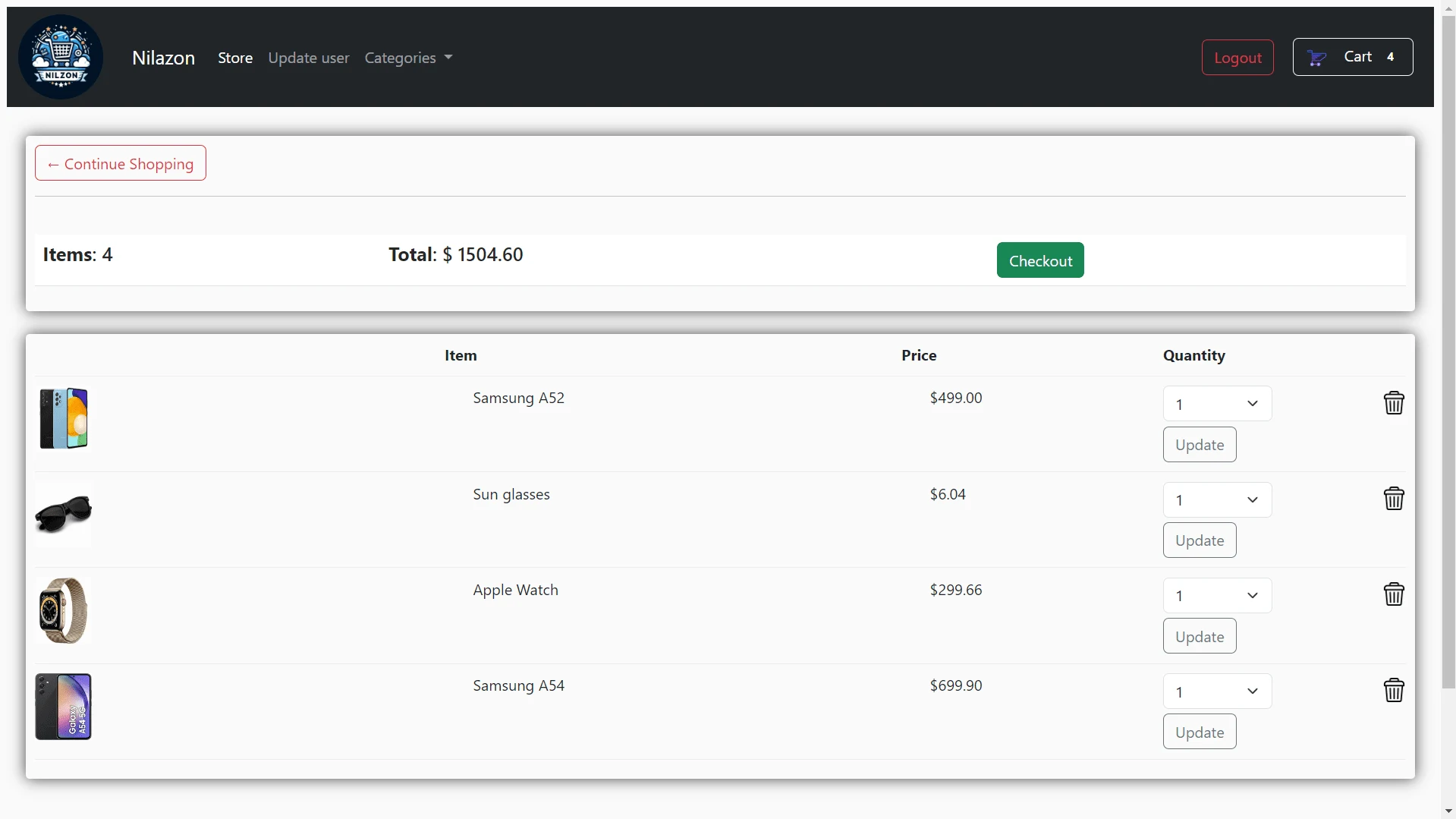The height and width of the screenshot is (819, 1456).
Task: Click the Samsung A54 item name
Action: (518, 685)
